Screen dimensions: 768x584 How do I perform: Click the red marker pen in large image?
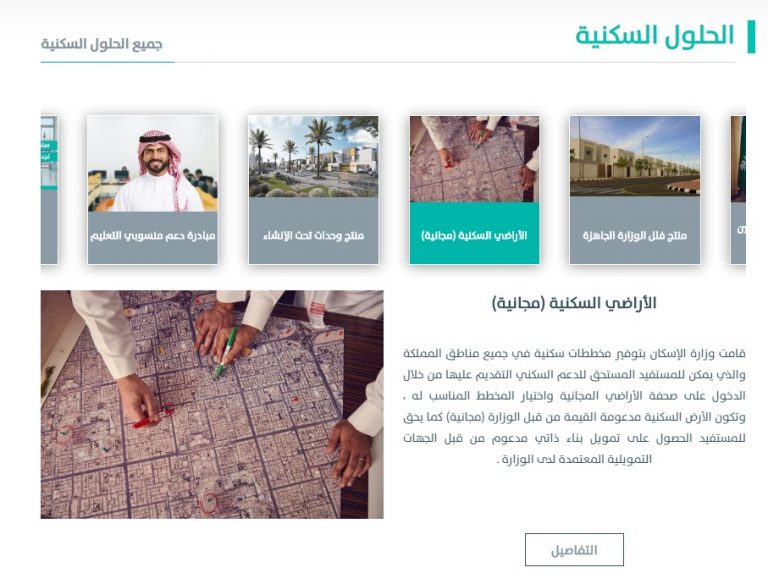pos(153,419)
